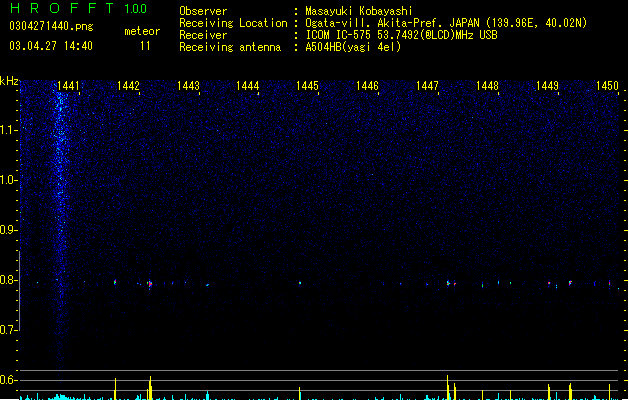
Task: Select the 1444 time marker
Action: [x=248, y=86]
